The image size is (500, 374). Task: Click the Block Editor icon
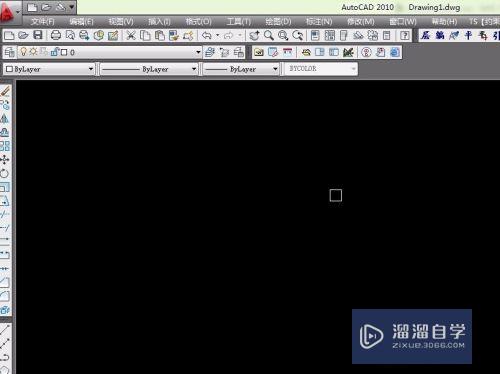(x=188, y=35)
